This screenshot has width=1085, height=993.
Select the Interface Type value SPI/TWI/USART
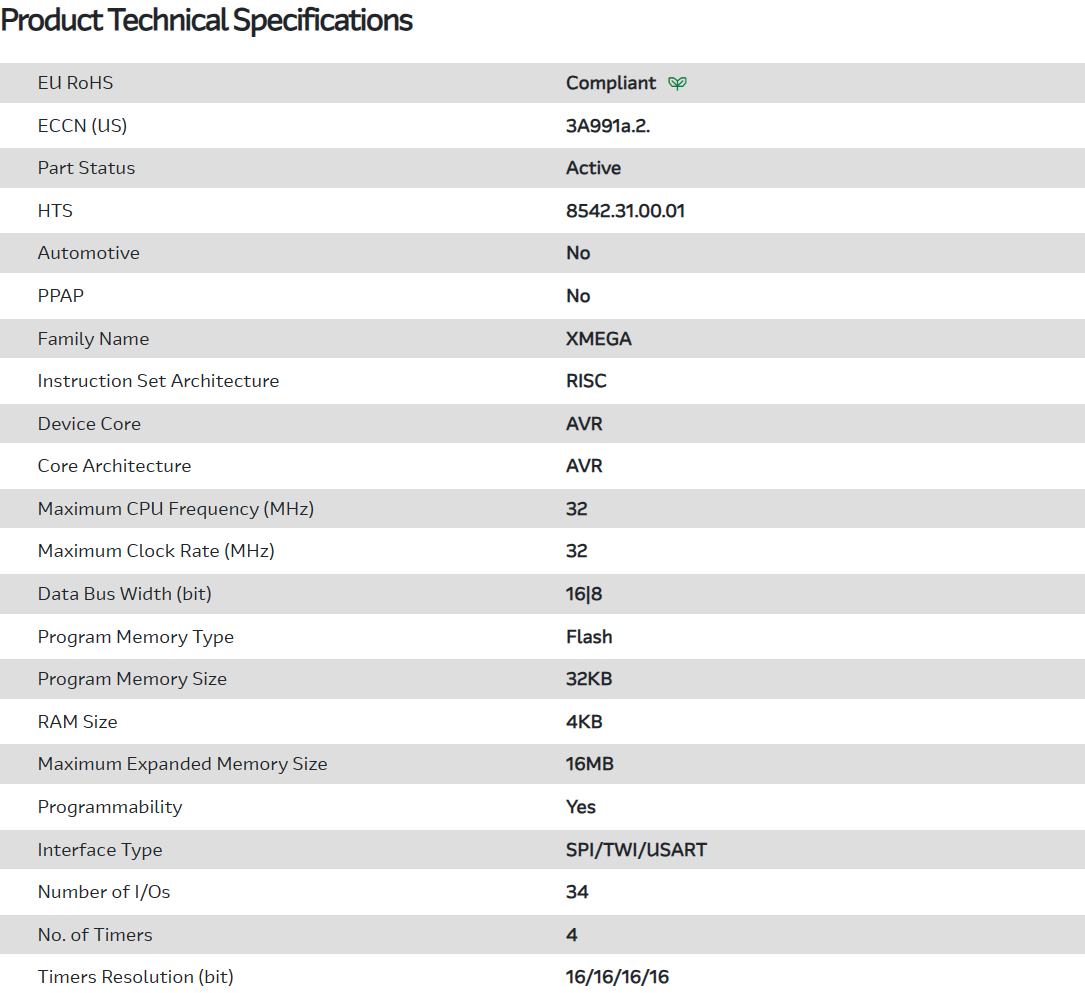pyautogui.click(x=636, y=850)
